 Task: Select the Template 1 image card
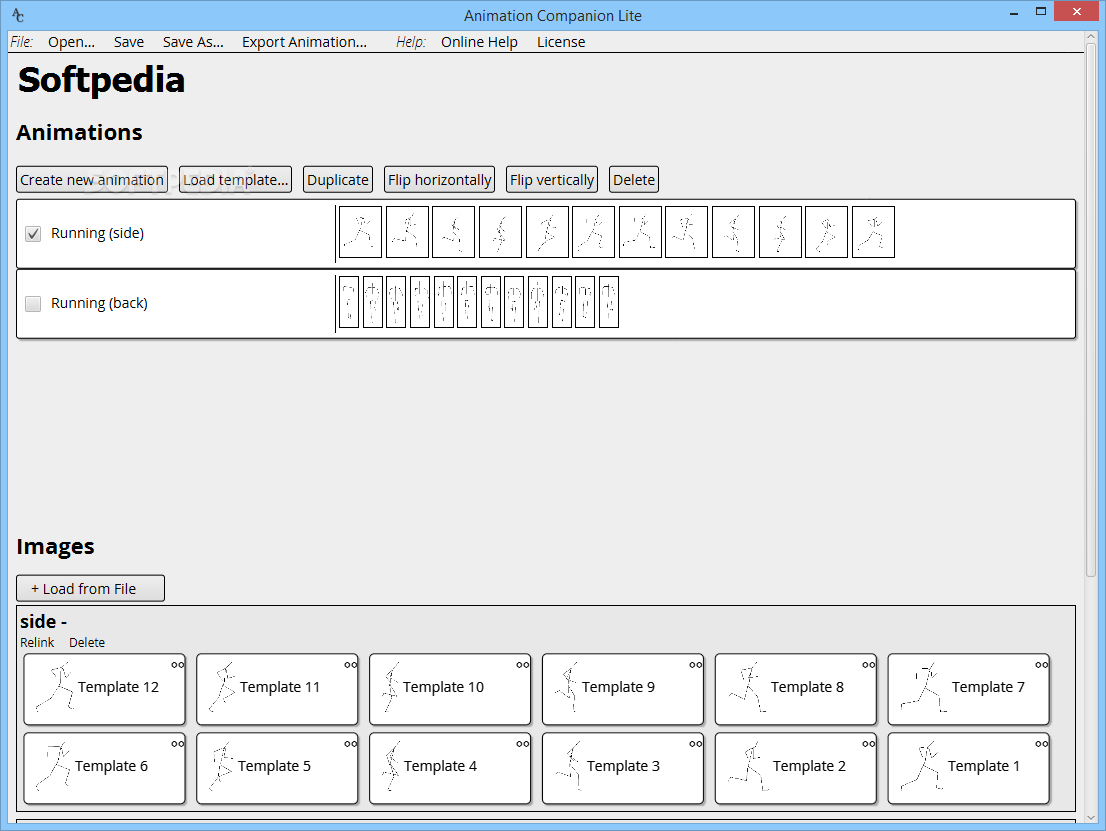tap(968, 768)
